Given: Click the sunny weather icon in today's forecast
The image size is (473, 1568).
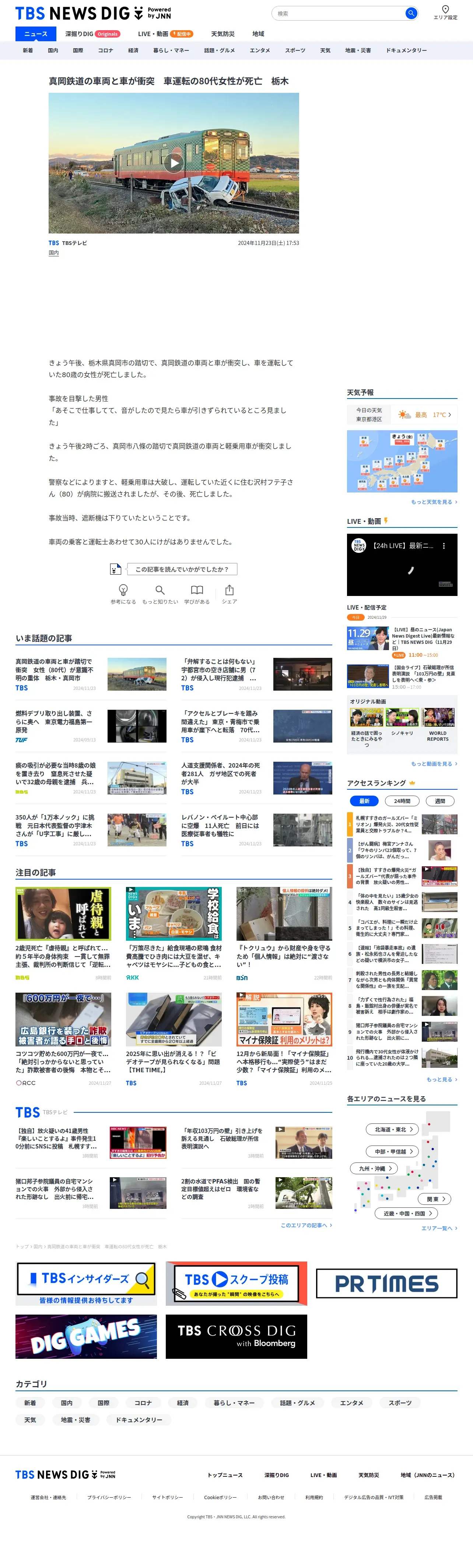Looking at the screenshot, I should tap(404, 414).
